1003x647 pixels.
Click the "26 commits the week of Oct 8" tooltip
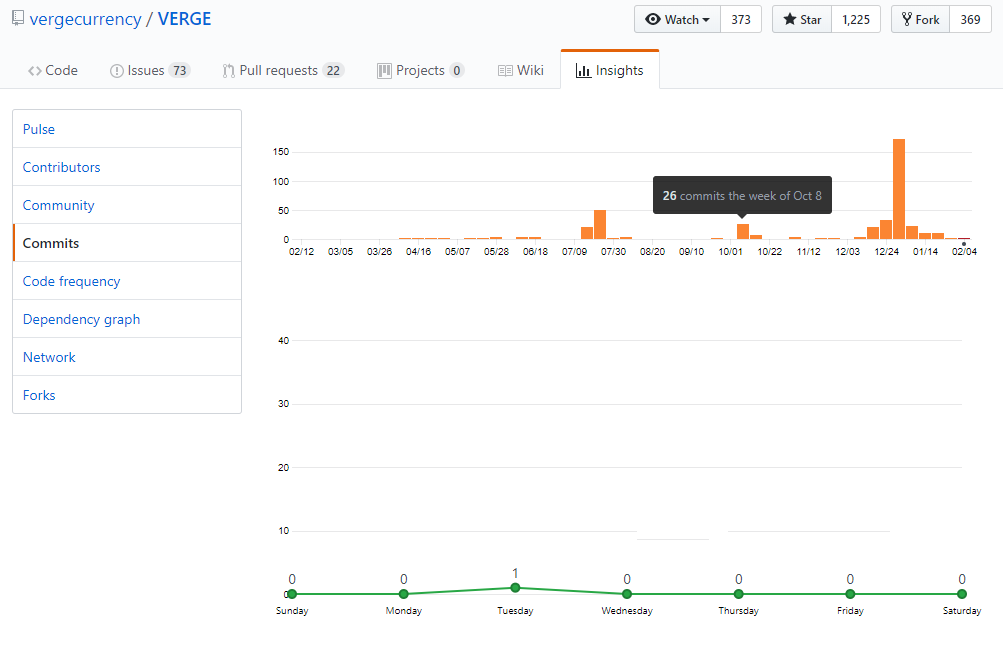click(x=742, y=195)
